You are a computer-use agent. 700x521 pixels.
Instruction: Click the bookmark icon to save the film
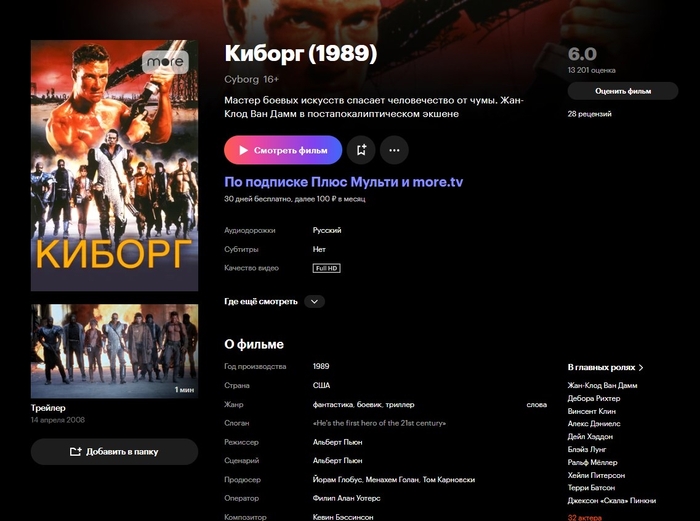(x=361, y=150)
